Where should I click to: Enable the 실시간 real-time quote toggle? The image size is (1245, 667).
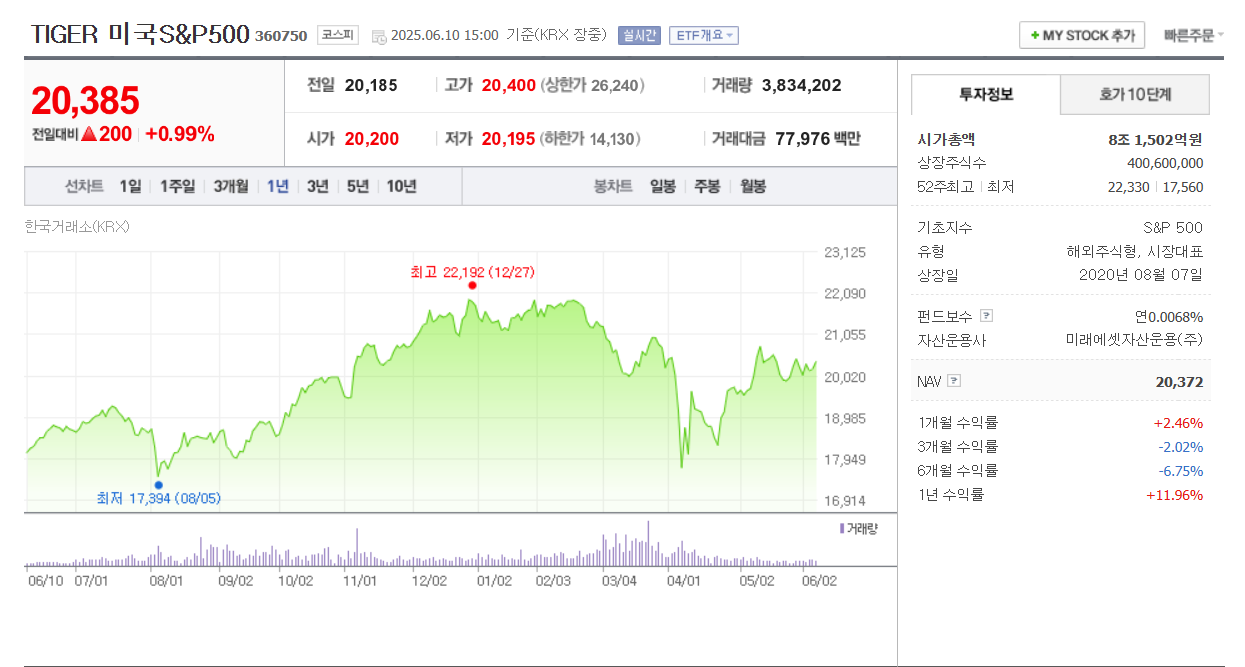click(639, 34)
